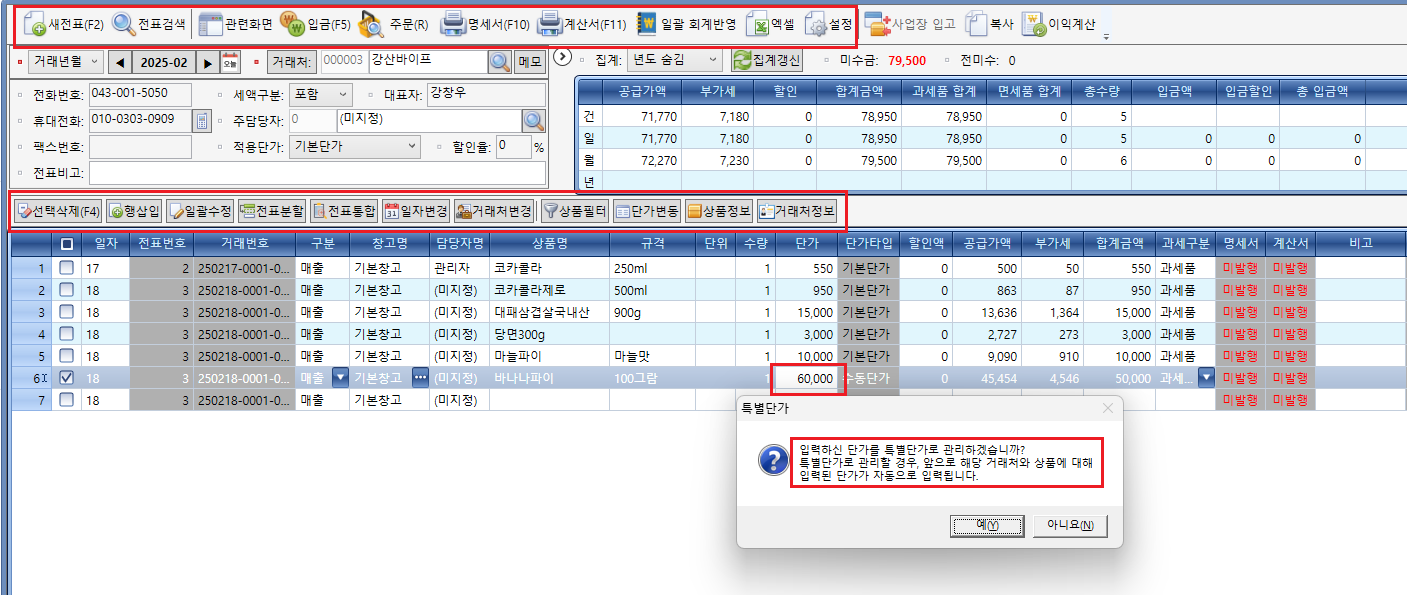Search 주담당자 with the magnifier icon
The width and height of the screenshot is (1407, 595).
[x=534, y=121]
